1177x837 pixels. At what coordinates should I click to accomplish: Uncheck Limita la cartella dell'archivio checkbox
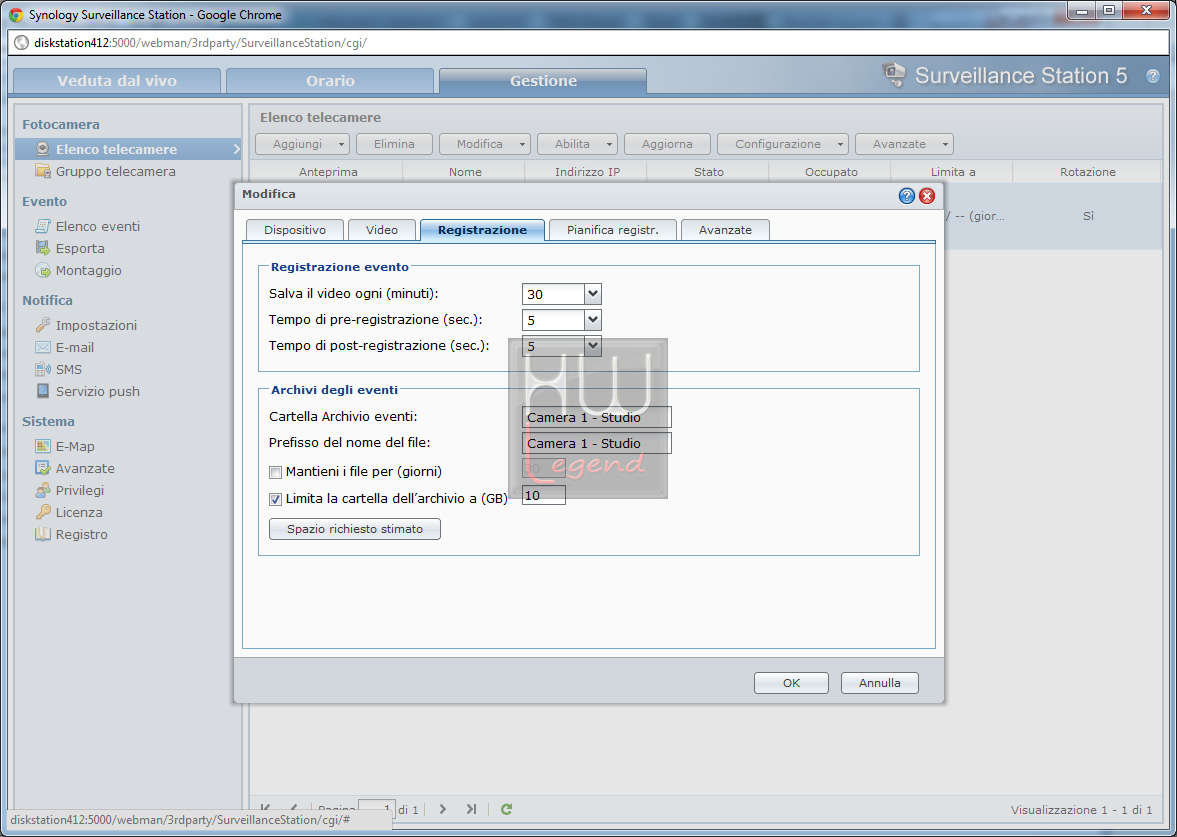click(x=275, y=498)
